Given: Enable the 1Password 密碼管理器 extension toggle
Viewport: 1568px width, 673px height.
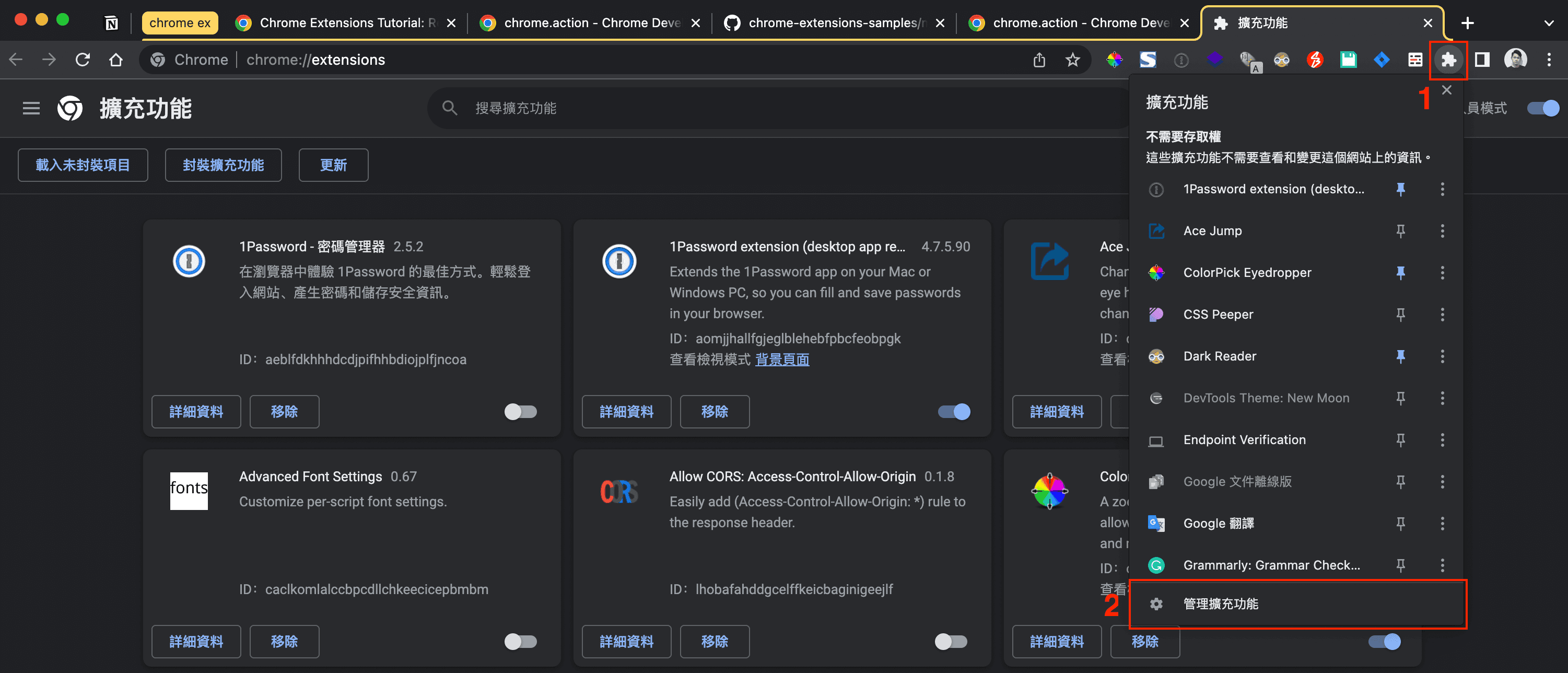Looking at the screenshot, I should pos(520,412).
